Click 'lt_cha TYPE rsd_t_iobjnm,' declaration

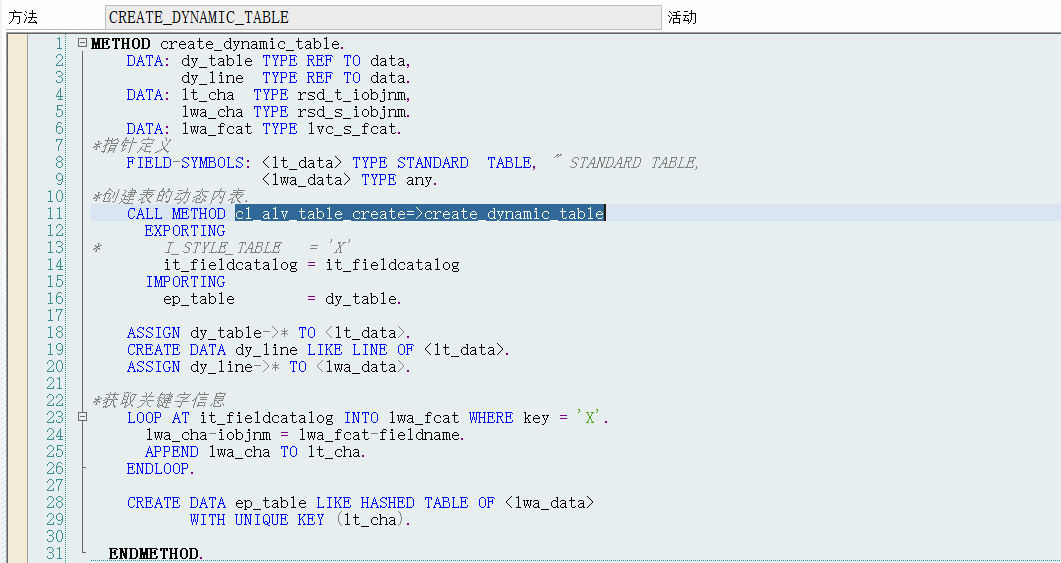pyautogui.click(x=296, y=95)
